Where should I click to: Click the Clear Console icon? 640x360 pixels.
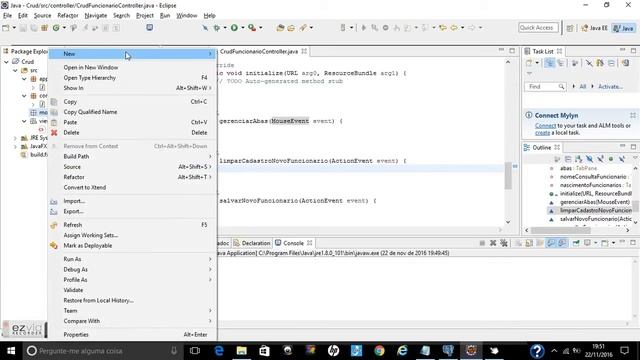pyautogui.click(x=518, y=243)
